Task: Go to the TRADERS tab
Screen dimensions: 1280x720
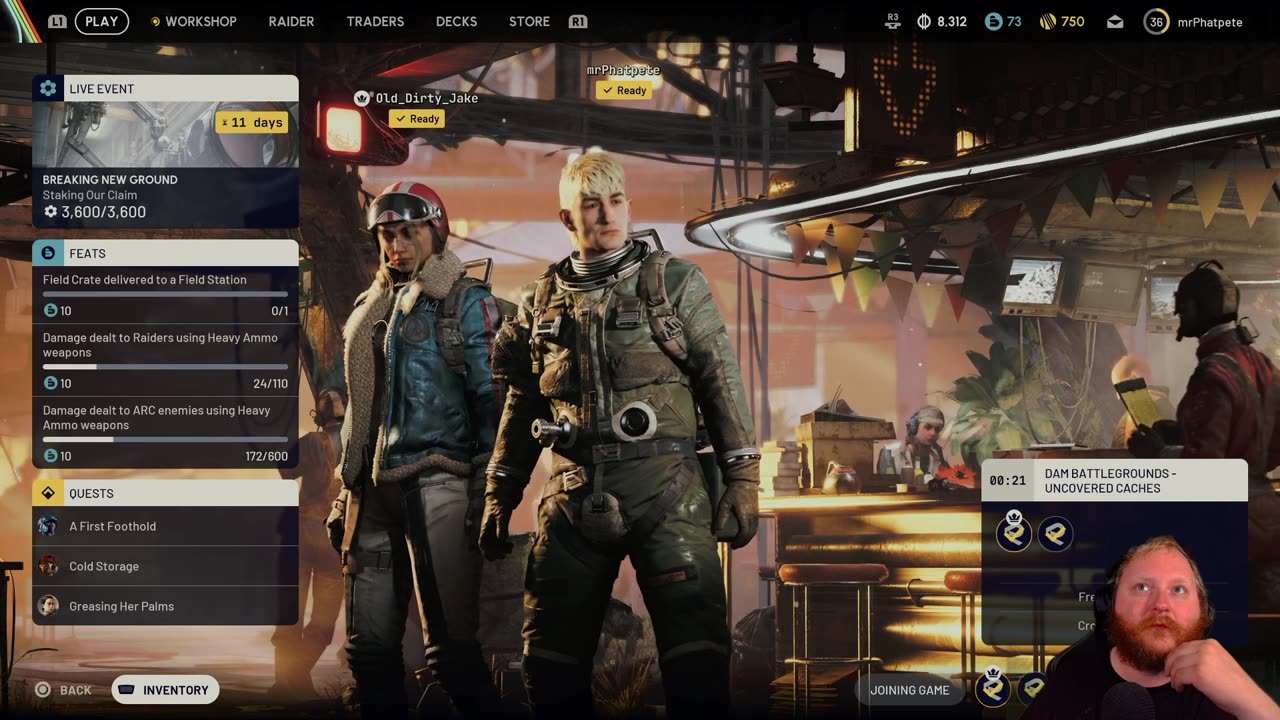Action: click(375, 21)
